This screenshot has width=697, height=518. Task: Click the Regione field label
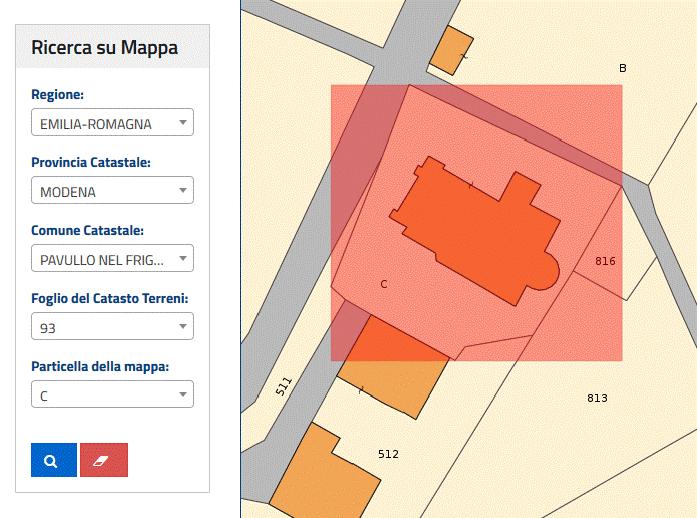58,95
